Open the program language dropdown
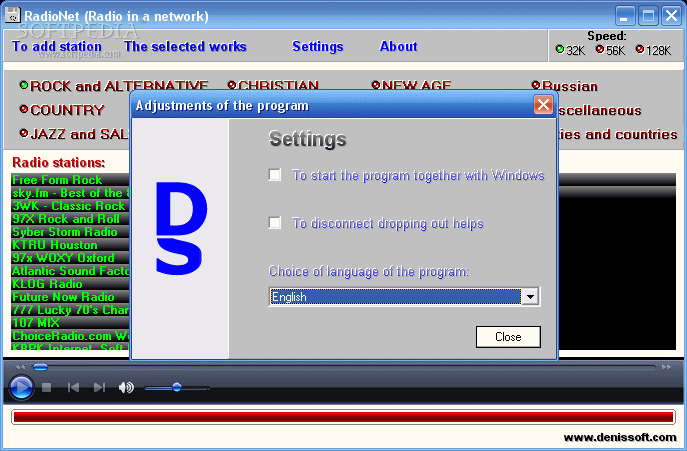687x451 pixels. click(x=530, y=297)
